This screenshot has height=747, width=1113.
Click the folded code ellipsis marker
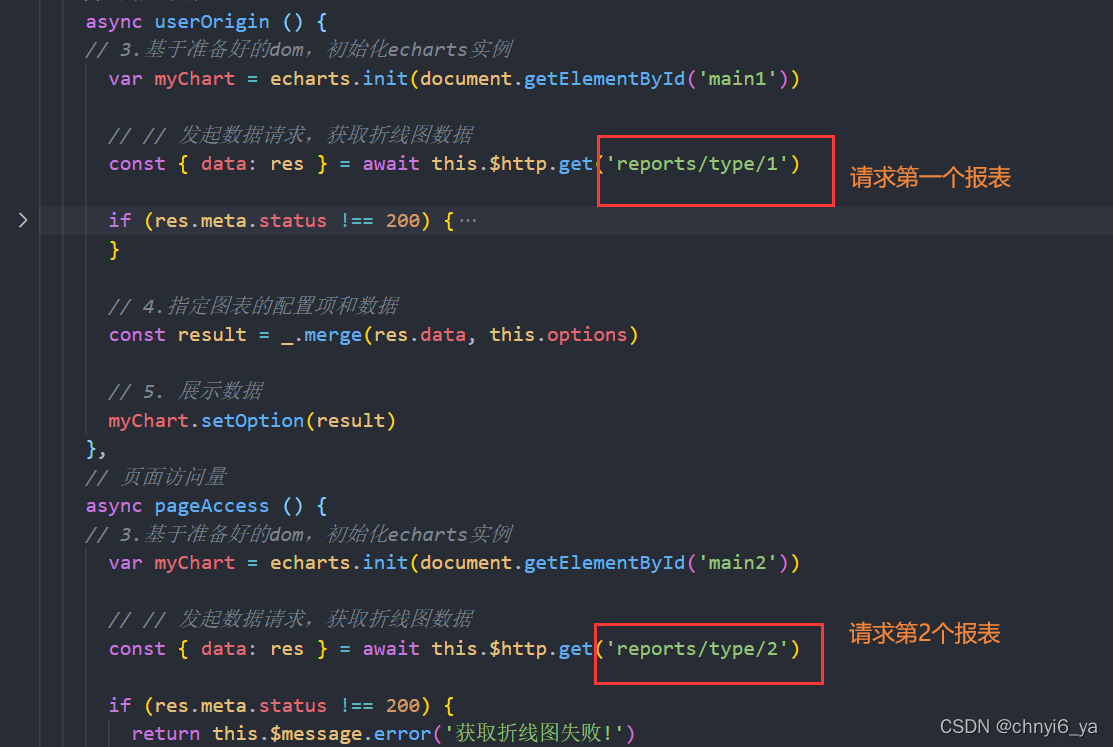(468, 221)
